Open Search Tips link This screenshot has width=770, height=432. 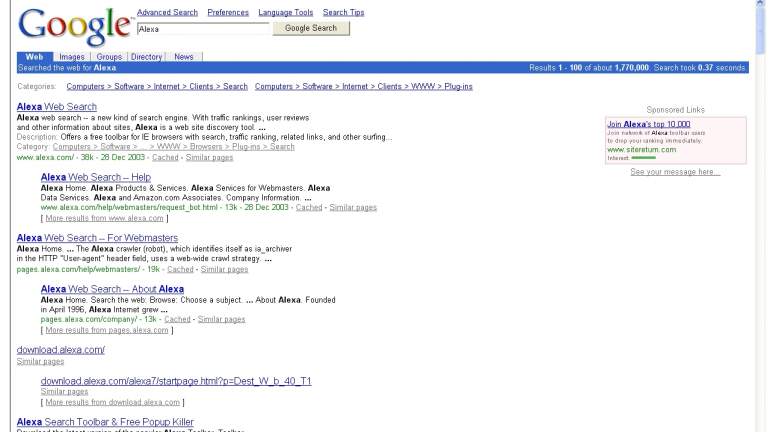click(343, 12)
